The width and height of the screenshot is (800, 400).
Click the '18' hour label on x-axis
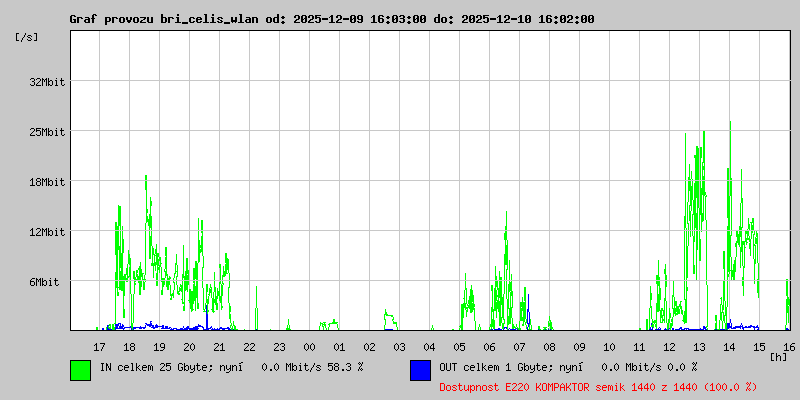pos(130,347)
